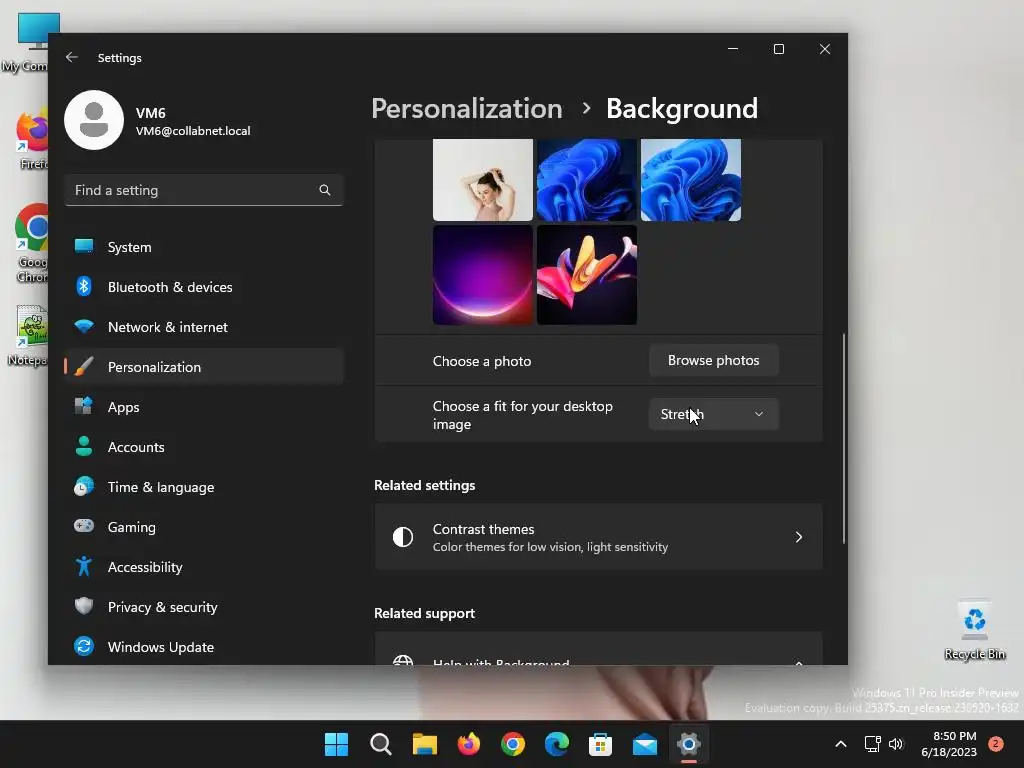
Task: Click the clock showing 8:50 PM
Action: click(x=954, y=735)
